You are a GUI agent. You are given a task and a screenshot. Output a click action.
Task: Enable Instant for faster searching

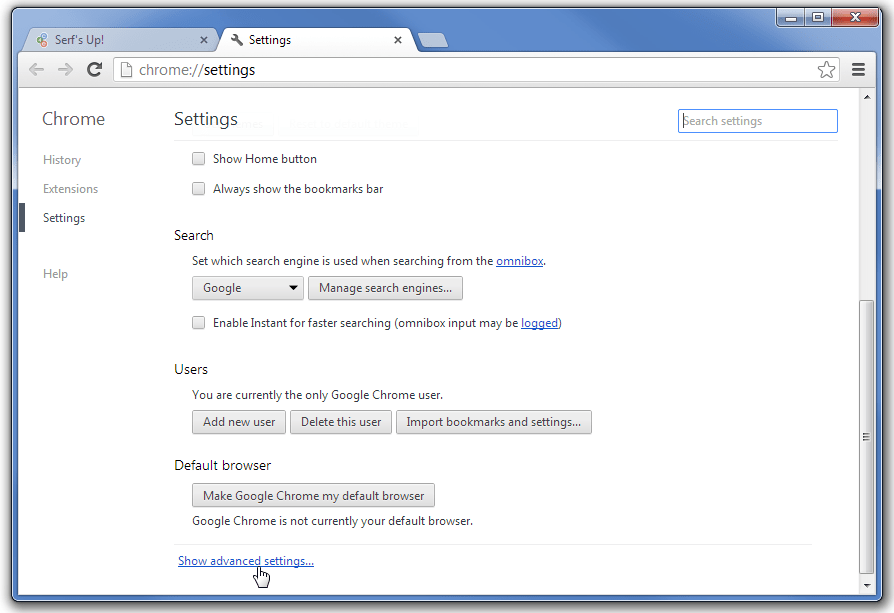(x=198, y=323)
